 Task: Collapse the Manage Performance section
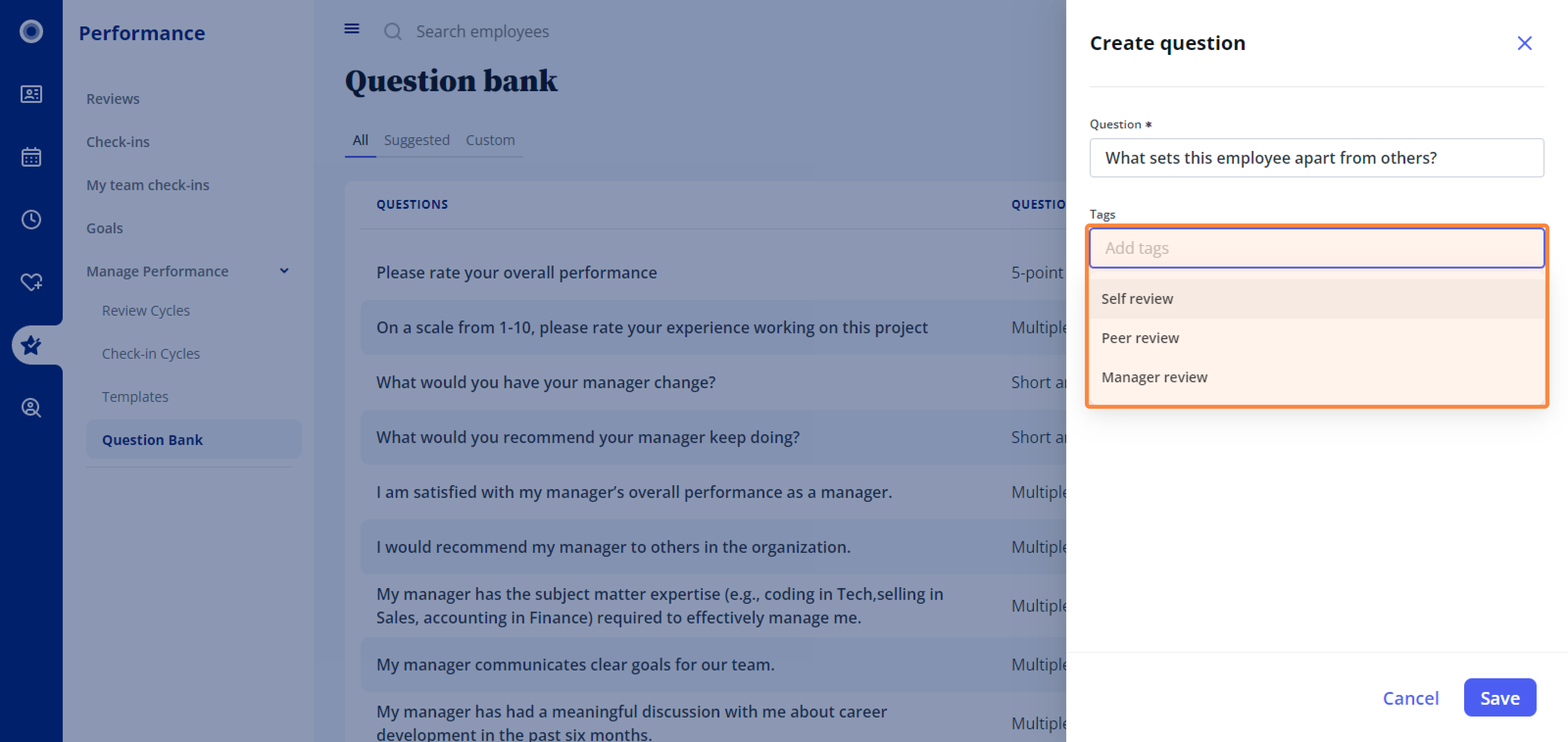(284, 271)
